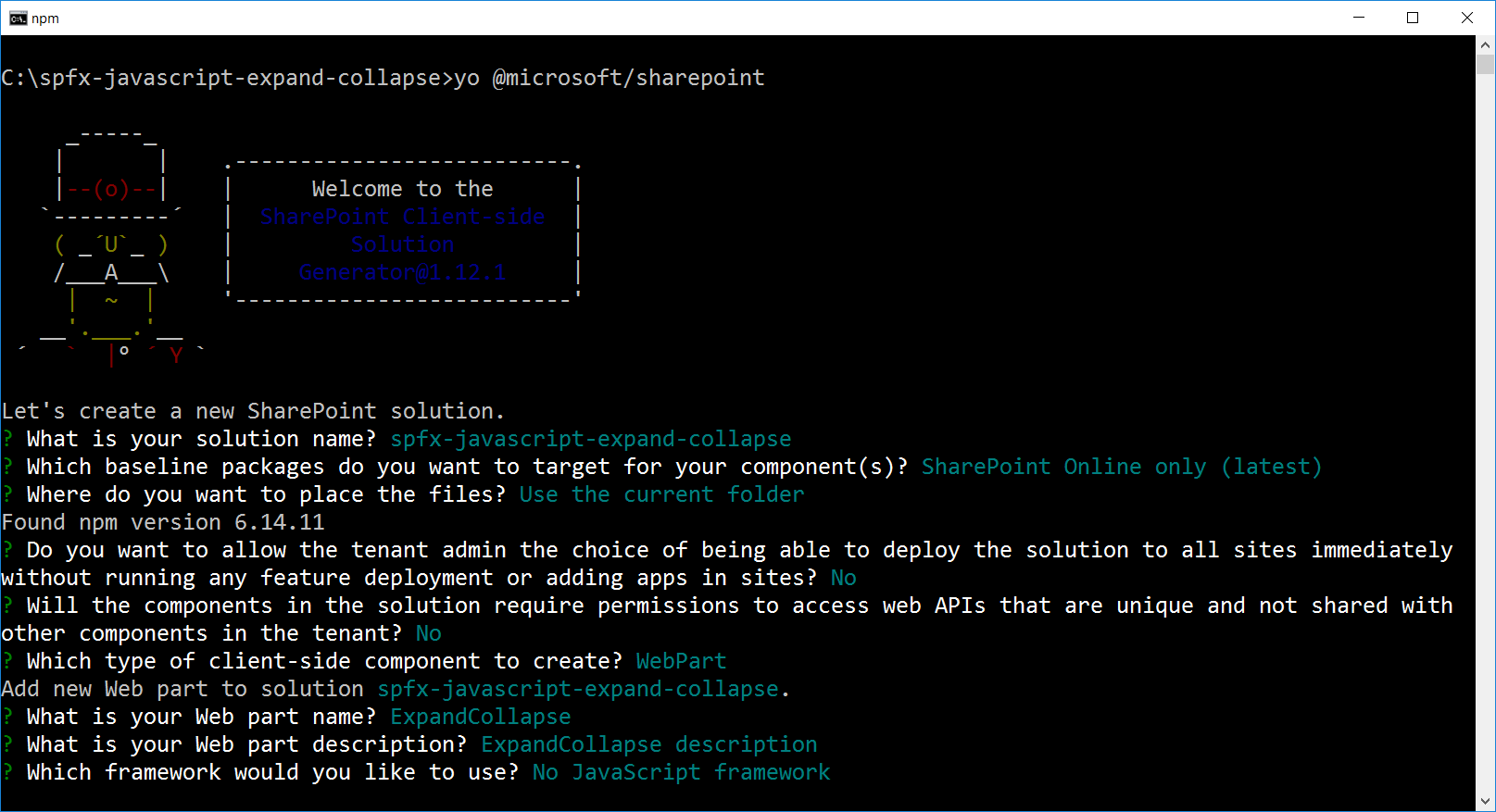
Task: Click 'SharePoint Online only (latest)' answer
Action: point(1121,467)
